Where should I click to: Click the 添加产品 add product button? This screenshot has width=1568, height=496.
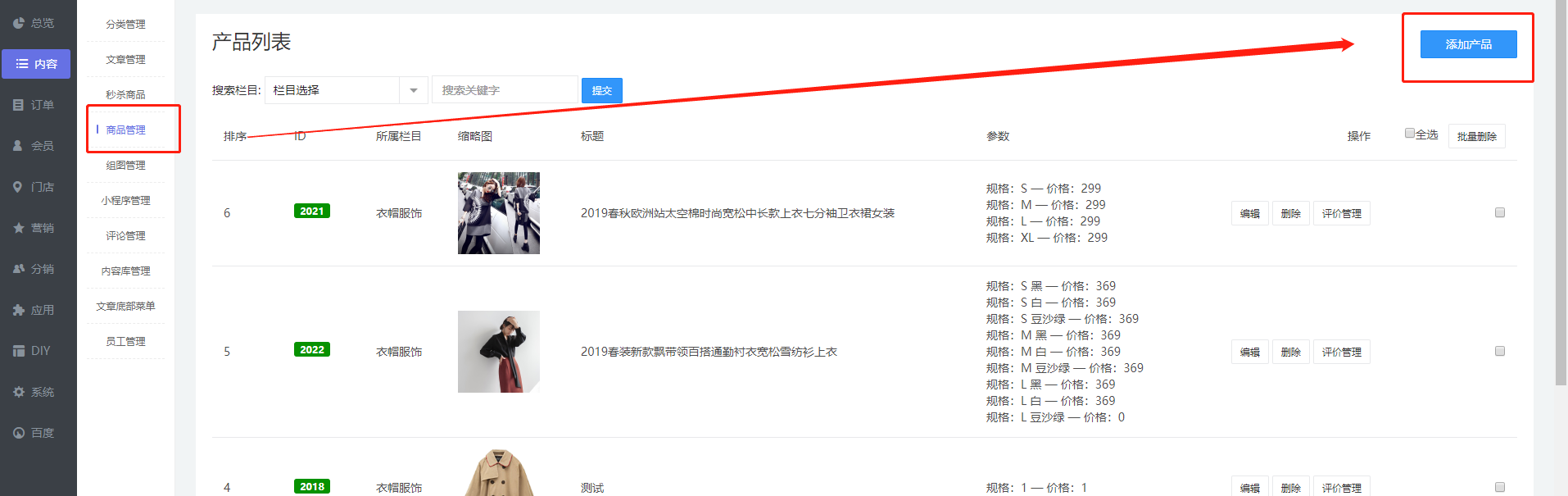[x=1468, y=44]
